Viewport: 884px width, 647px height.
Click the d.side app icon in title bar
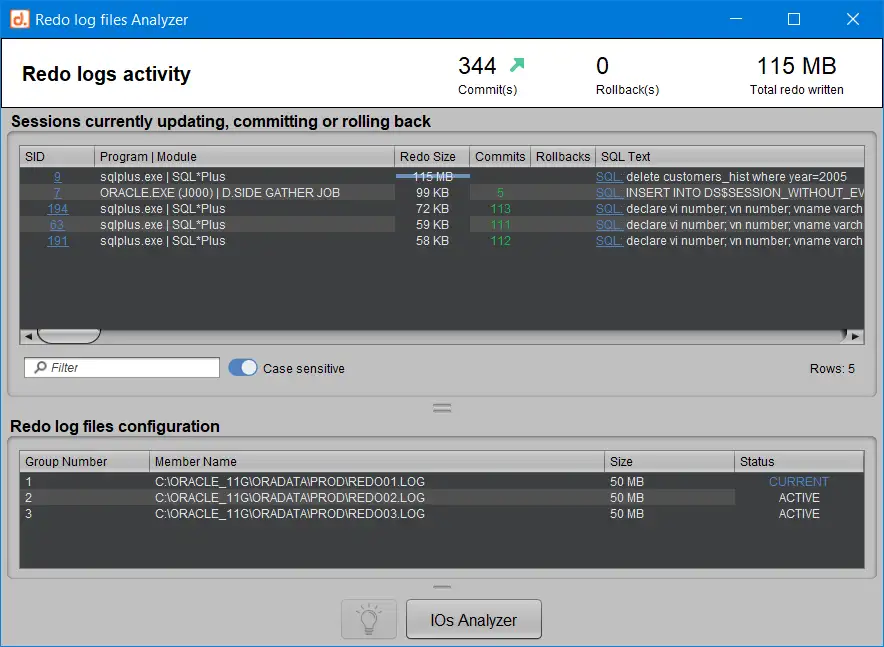tap(20, 19)
